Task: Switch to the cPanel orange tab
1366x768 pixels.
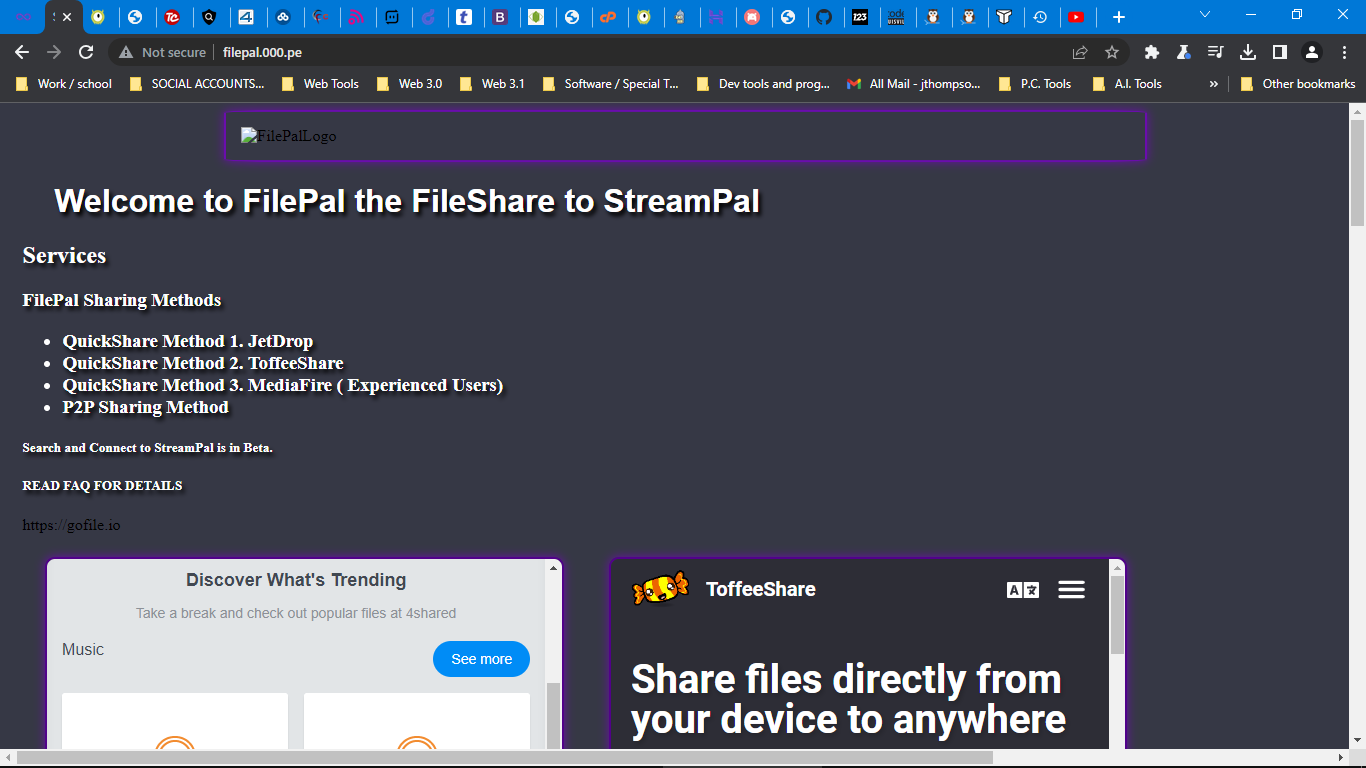Action: point(608,17)
